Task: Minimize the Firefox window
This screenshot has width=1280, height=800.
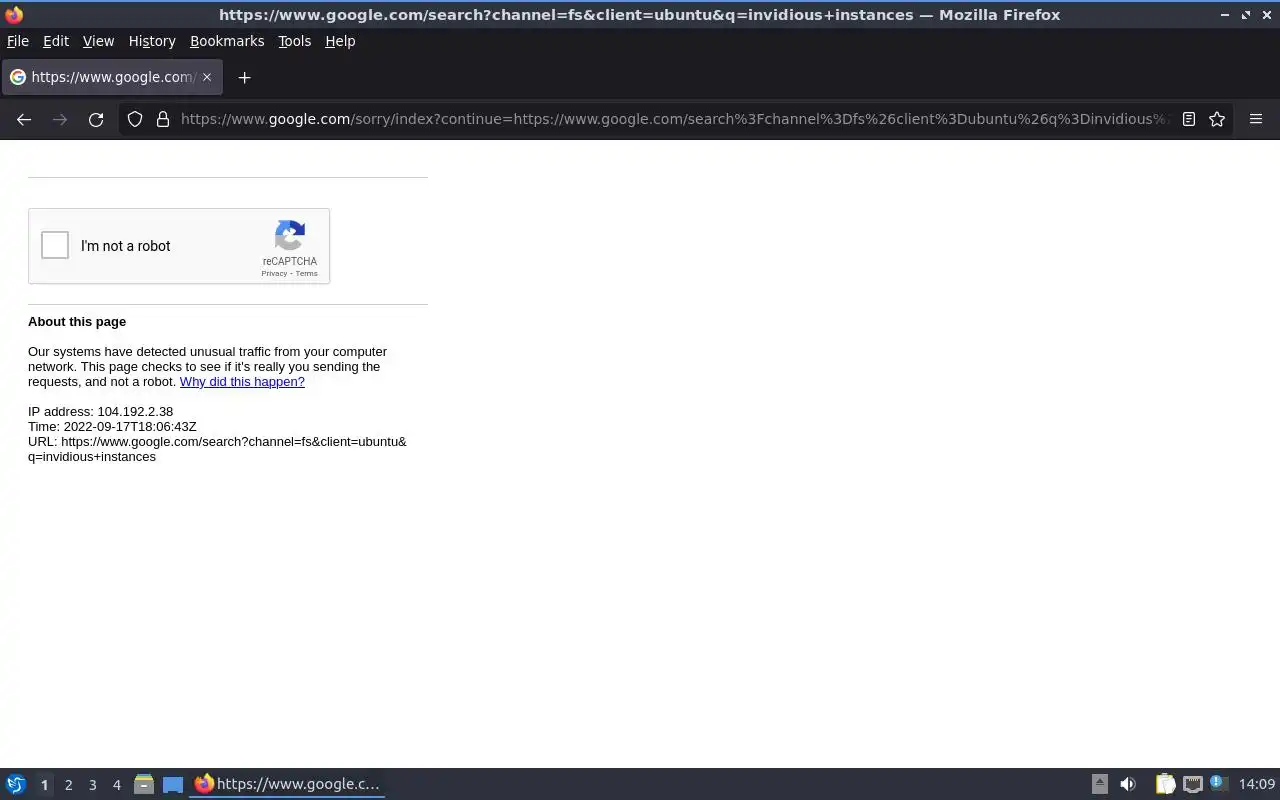Action: [x=1225, y=15]
